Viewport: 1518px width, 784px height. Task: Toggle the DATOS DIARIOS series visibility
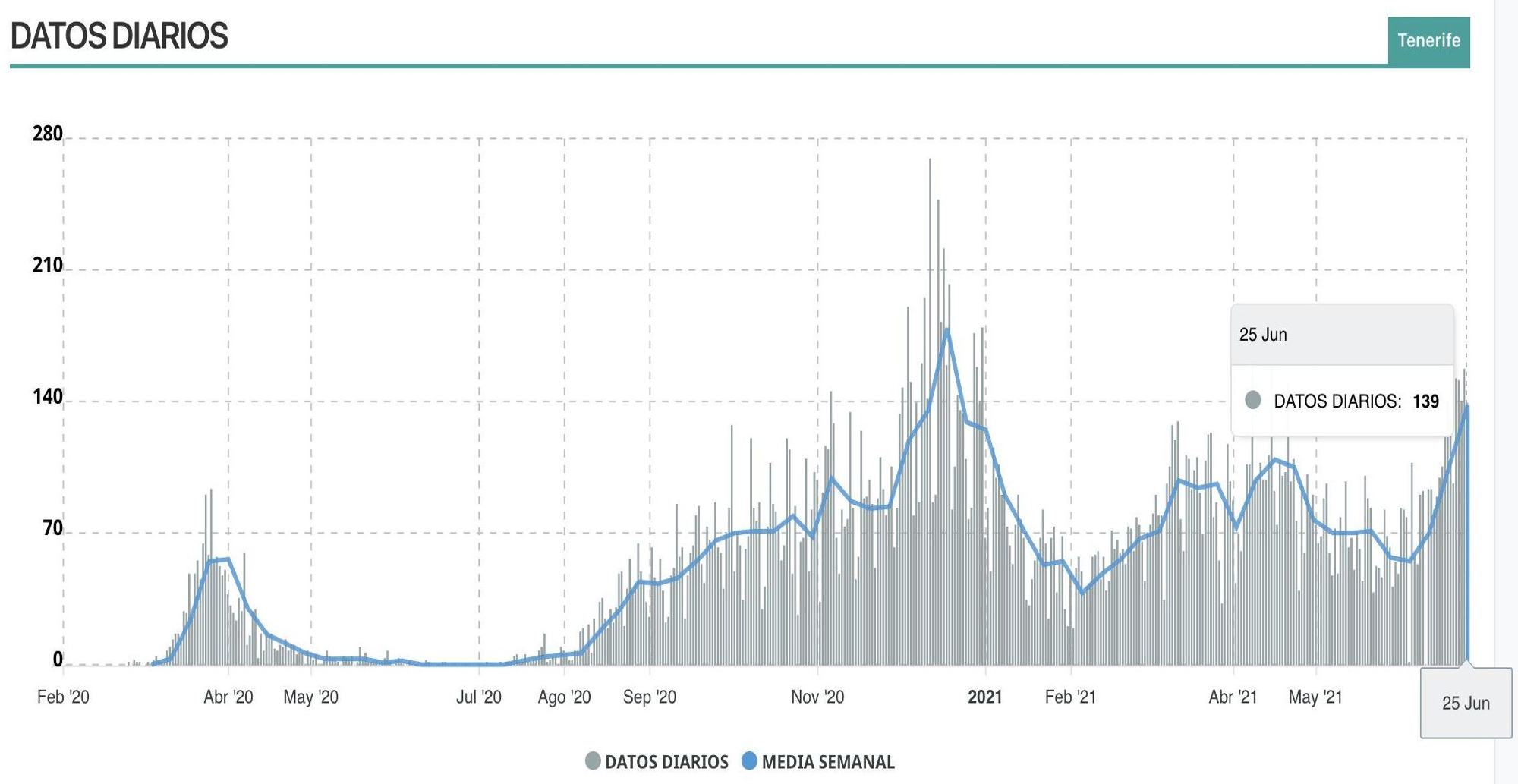point(657,760)
